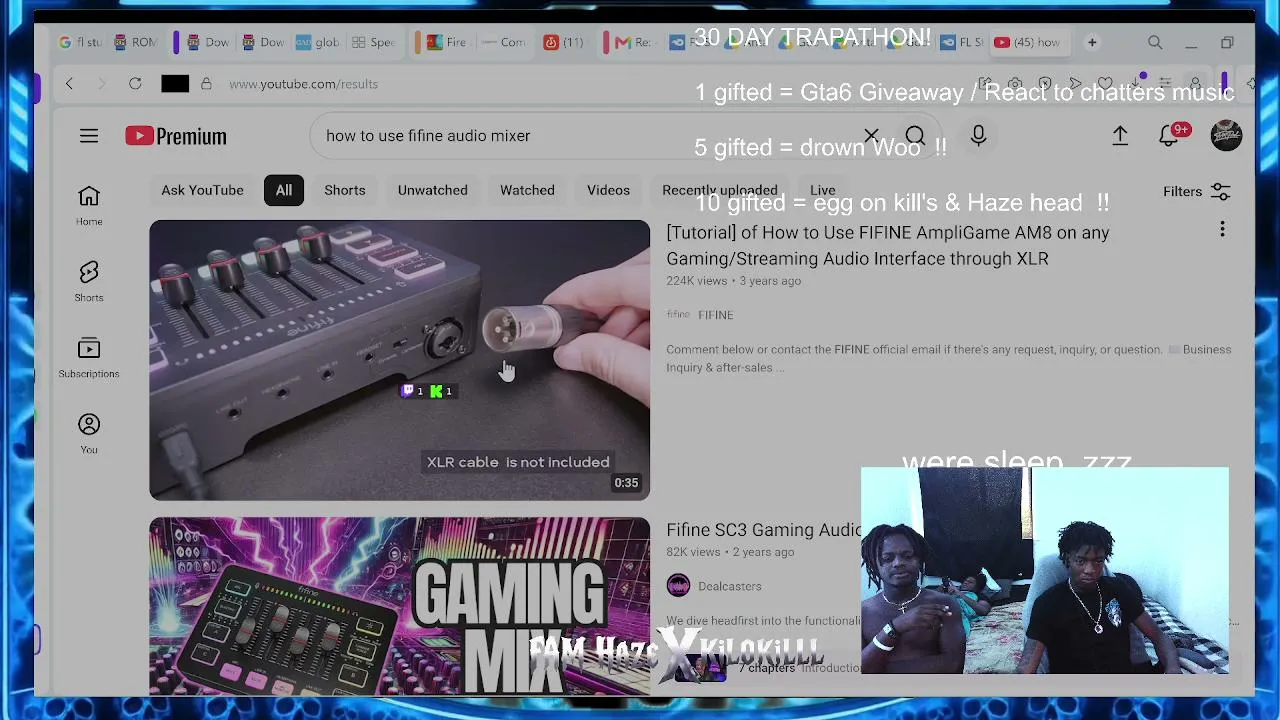Click the '224K views' text
The image size is (1280, 720).
(697, 281)
